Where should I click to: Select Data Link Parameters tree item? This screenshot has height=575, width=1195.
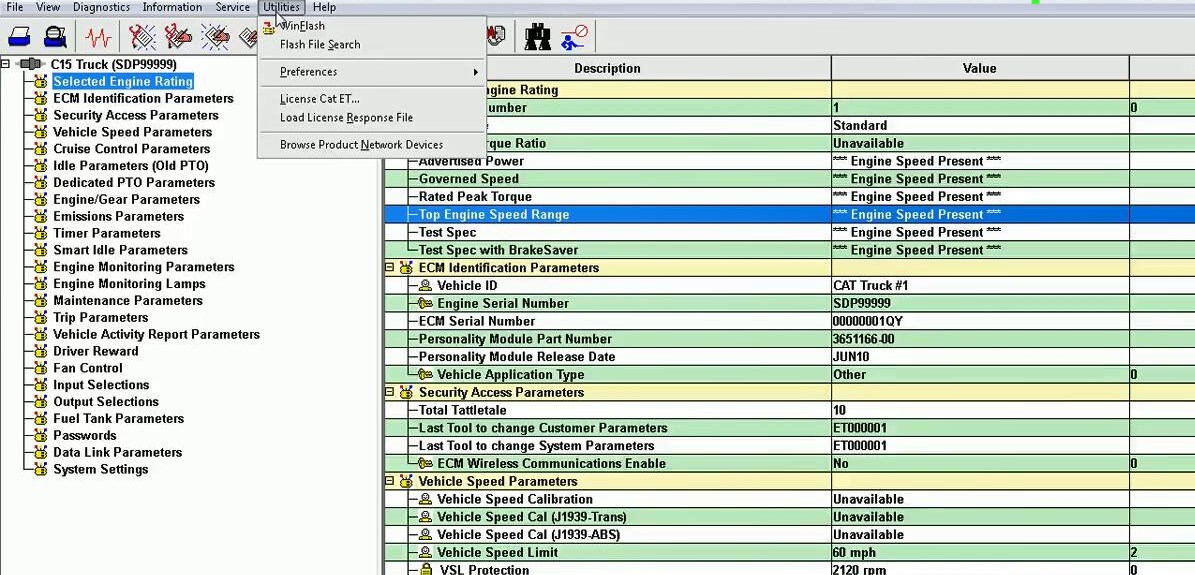tap(117, 452)
